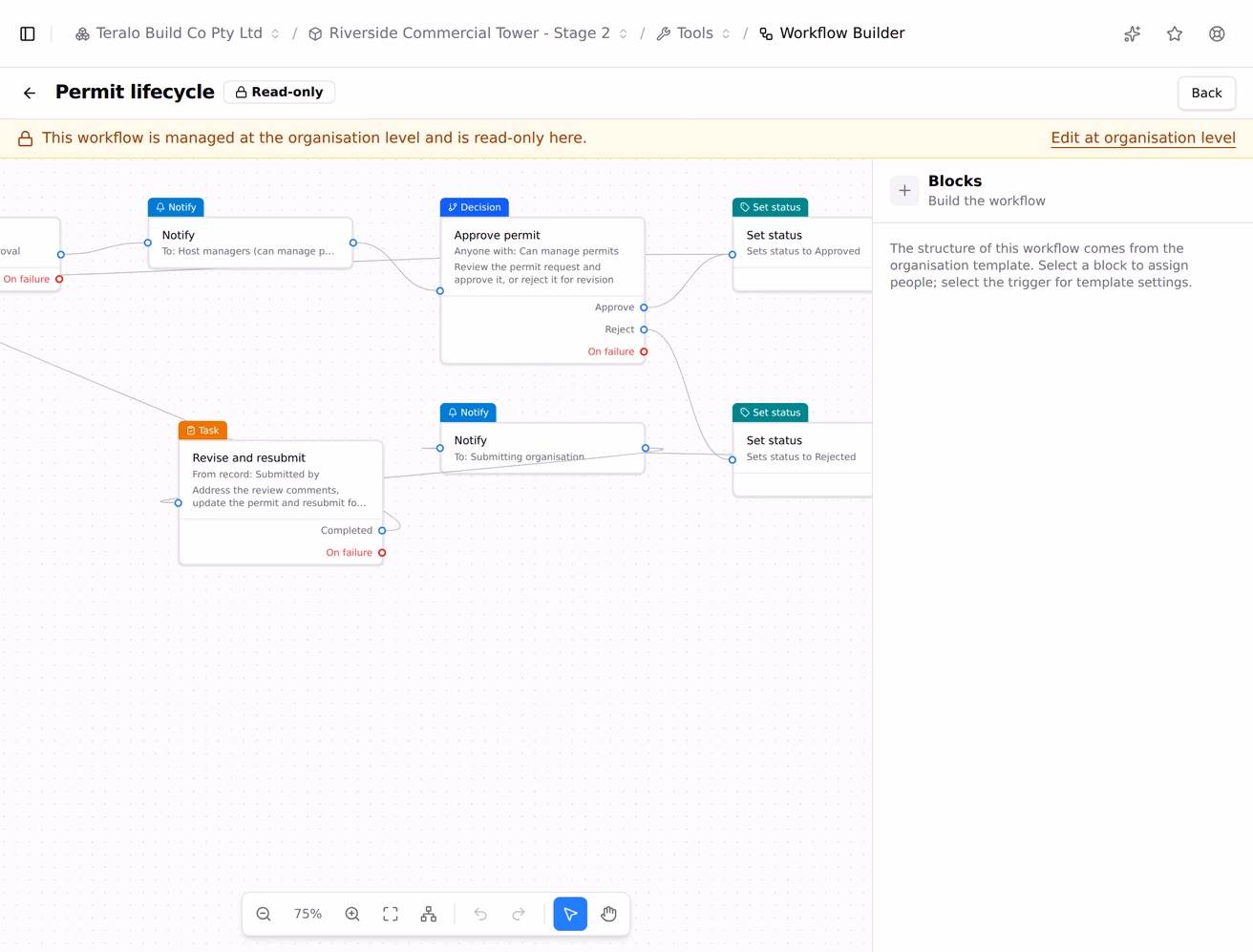Click the plus icon in Blocks panel
Image resolution: width=1253 pixels, height=952 pixels.
tap(904, 190)
